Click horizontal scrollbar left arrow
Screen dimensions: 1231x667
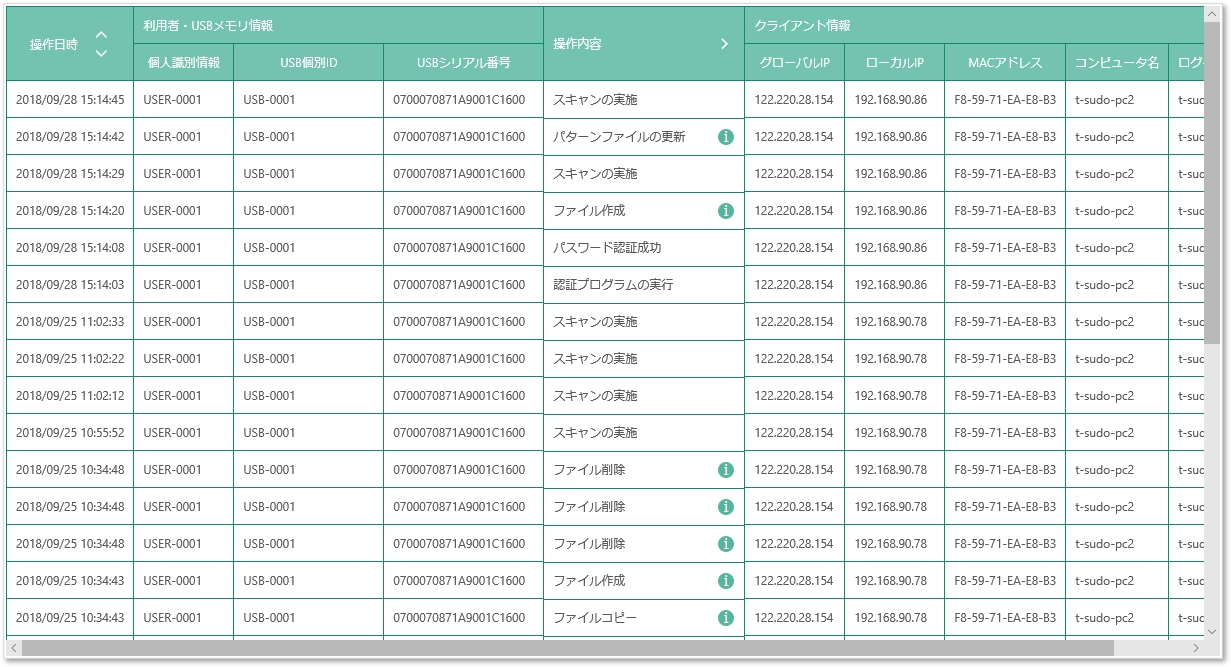tap(14, 648)
